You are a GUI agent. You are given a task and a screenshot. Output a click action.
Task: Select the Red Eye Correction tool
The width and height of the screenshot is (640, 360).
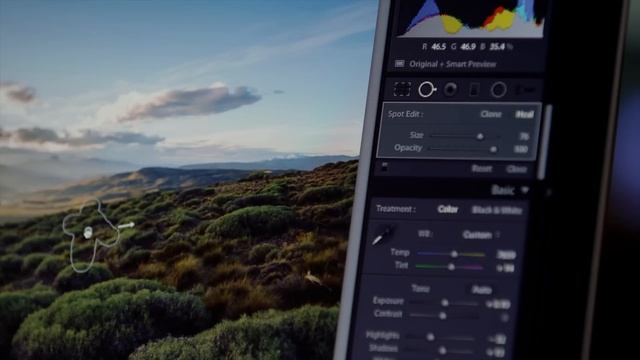pos(451,89)
